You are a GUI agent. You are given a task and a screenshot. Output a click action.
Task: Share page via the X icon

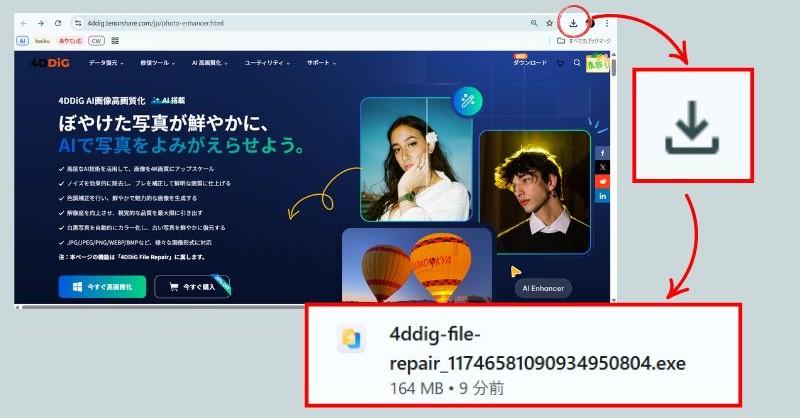click(x=603, y=167)
